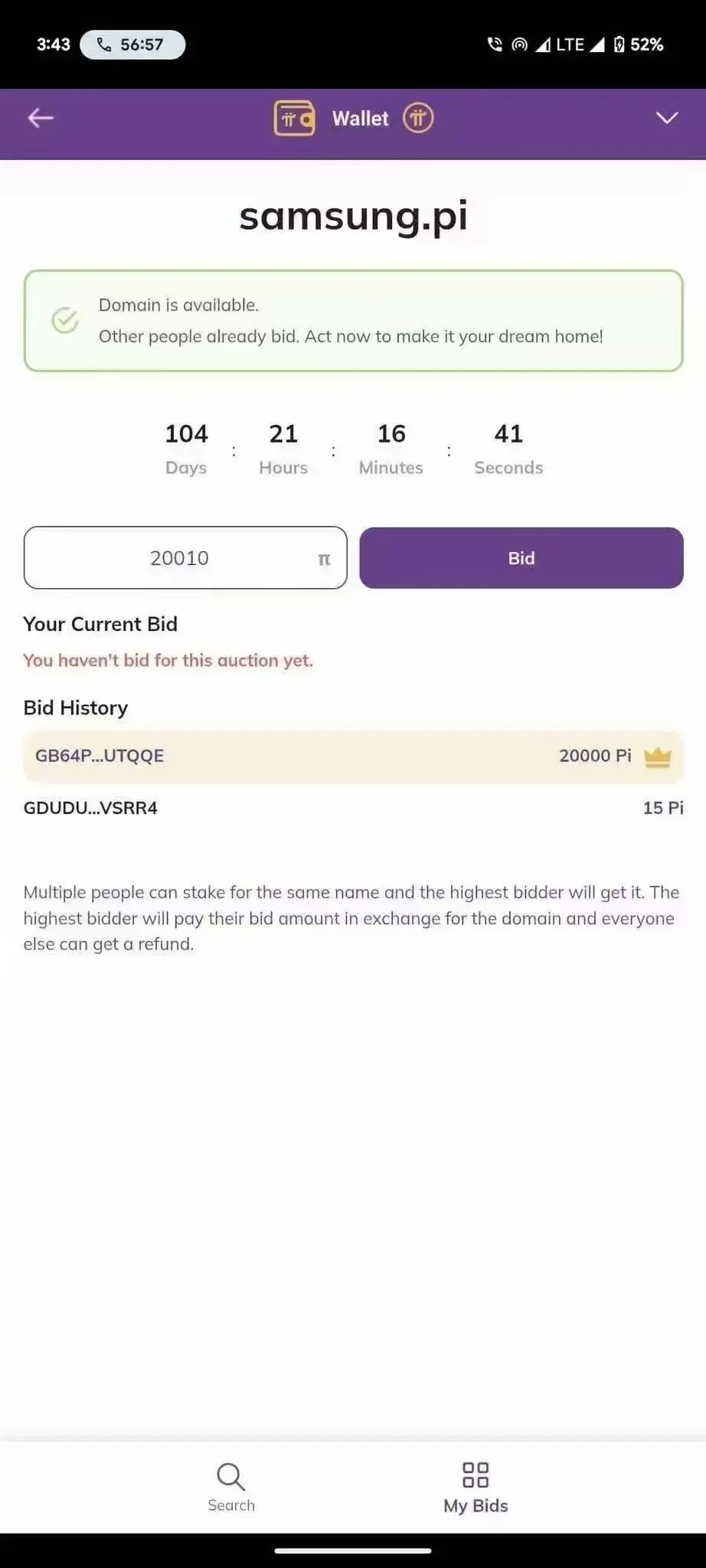Image resolution: width=706 pixels, height=1568 pixels.
Task: Open the Search tab
Action: click(x=231, y=1487)
